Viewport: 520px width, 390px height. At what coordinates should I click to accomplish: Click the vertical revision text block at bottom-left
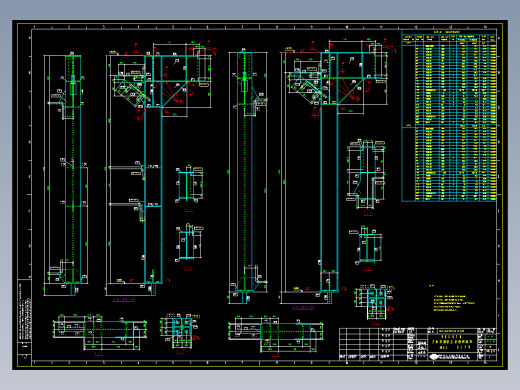25,311
